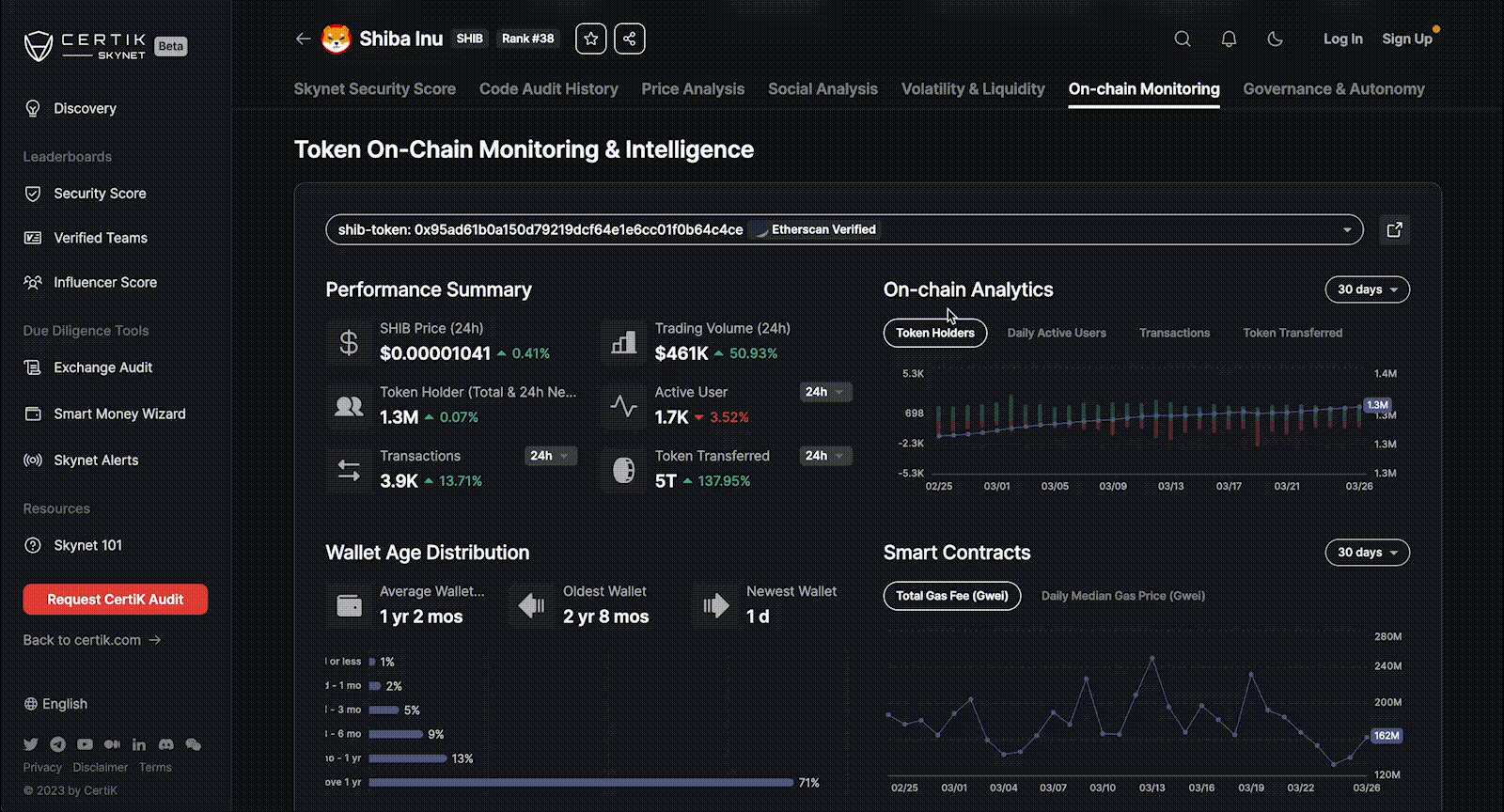Open Skynet Alerts in sidebar
This screenshot has height=812, width=1504.
[x=82, y=460]
